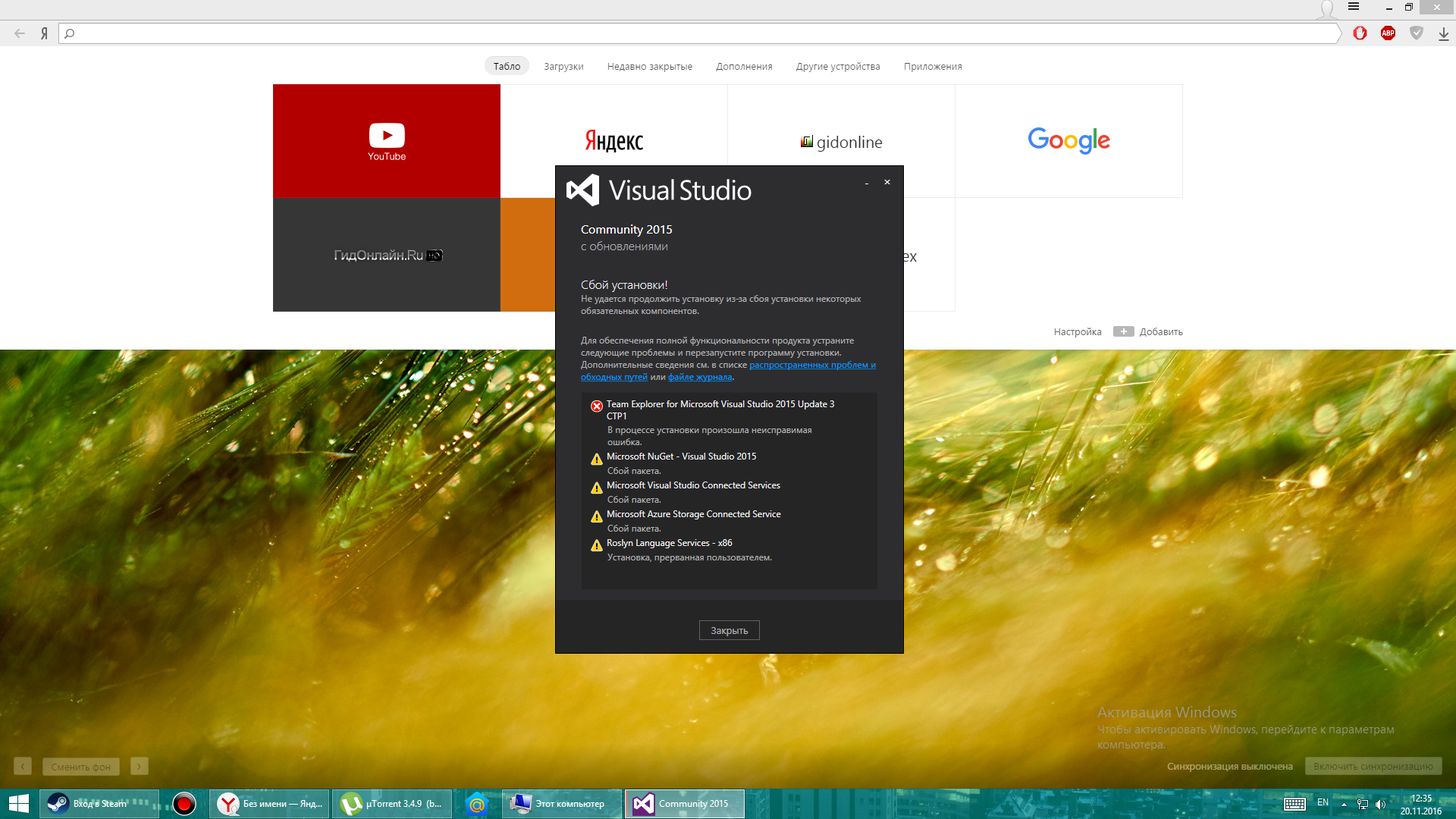Screen dimensions: 1456x819
Task: Click the Закрыть button
Action: coord(729,630)
